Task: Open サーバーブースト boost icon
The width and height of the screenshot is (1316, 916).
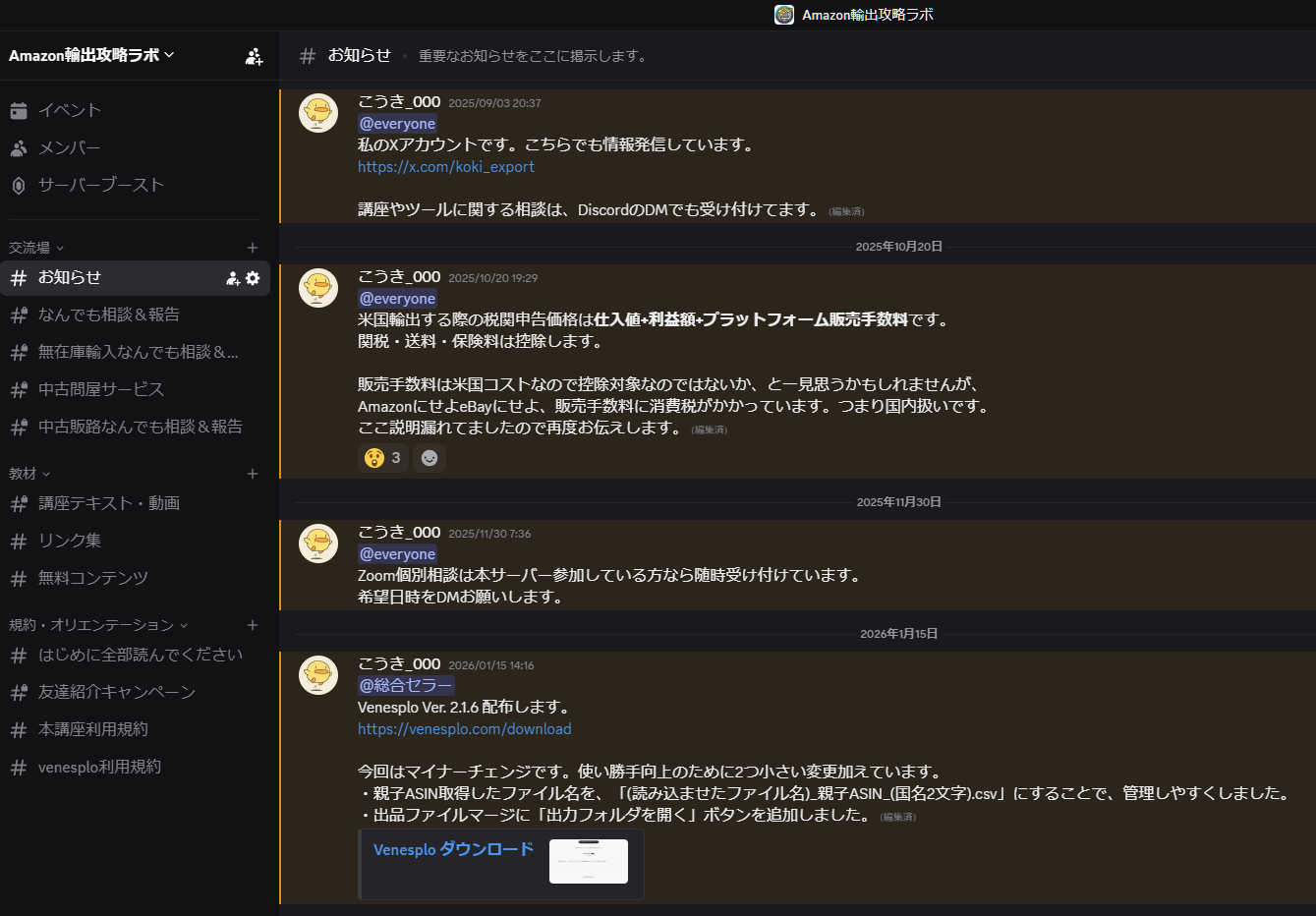Action: pos(19,185)
